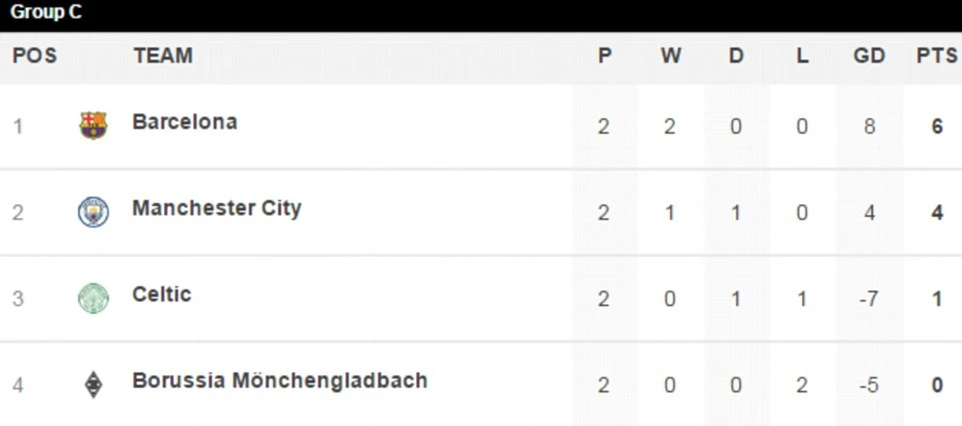Click the P played column header
962x426 pixels.
click(604, 56)
